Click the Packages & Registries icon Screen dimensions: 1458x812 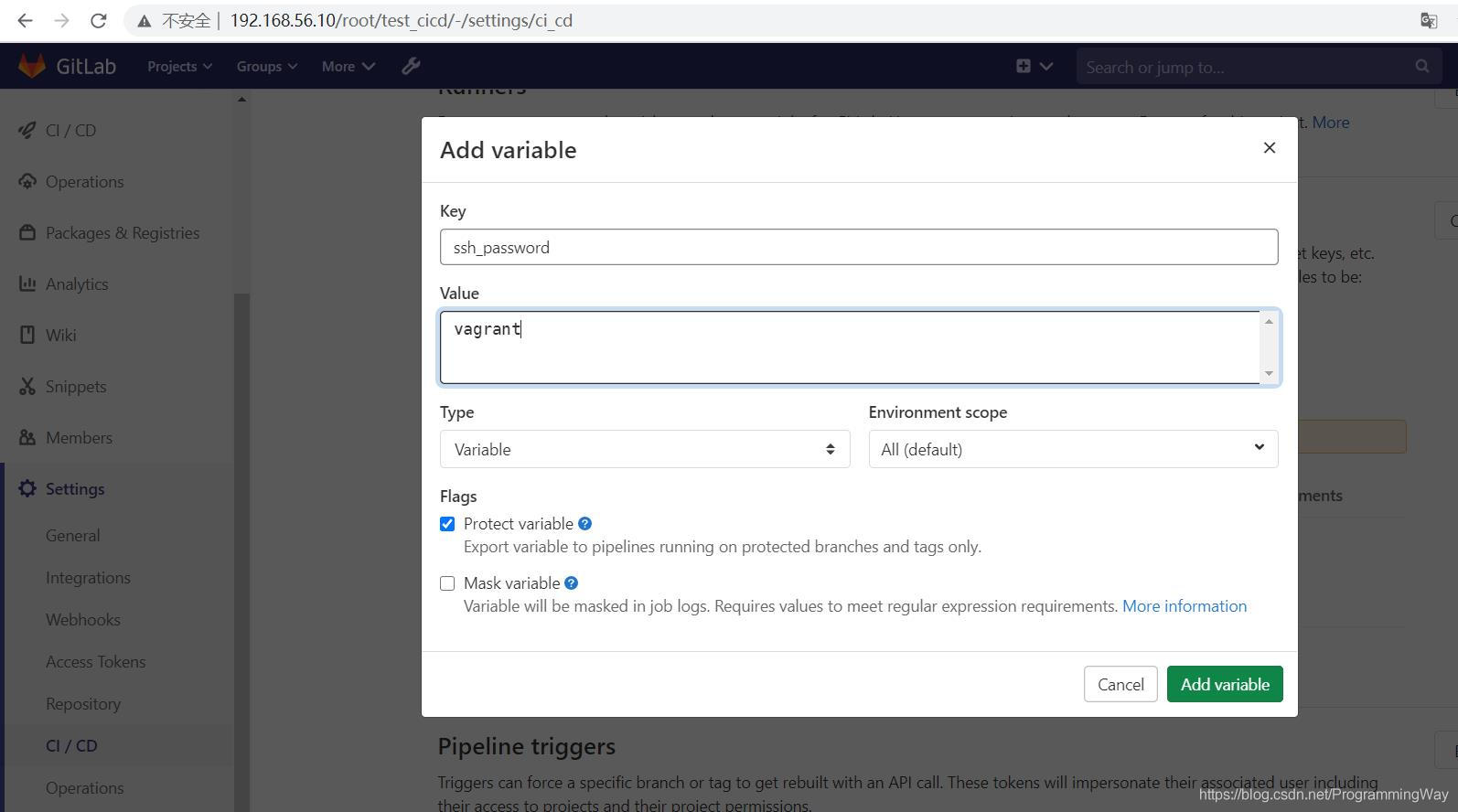click(x=27, y=232)
